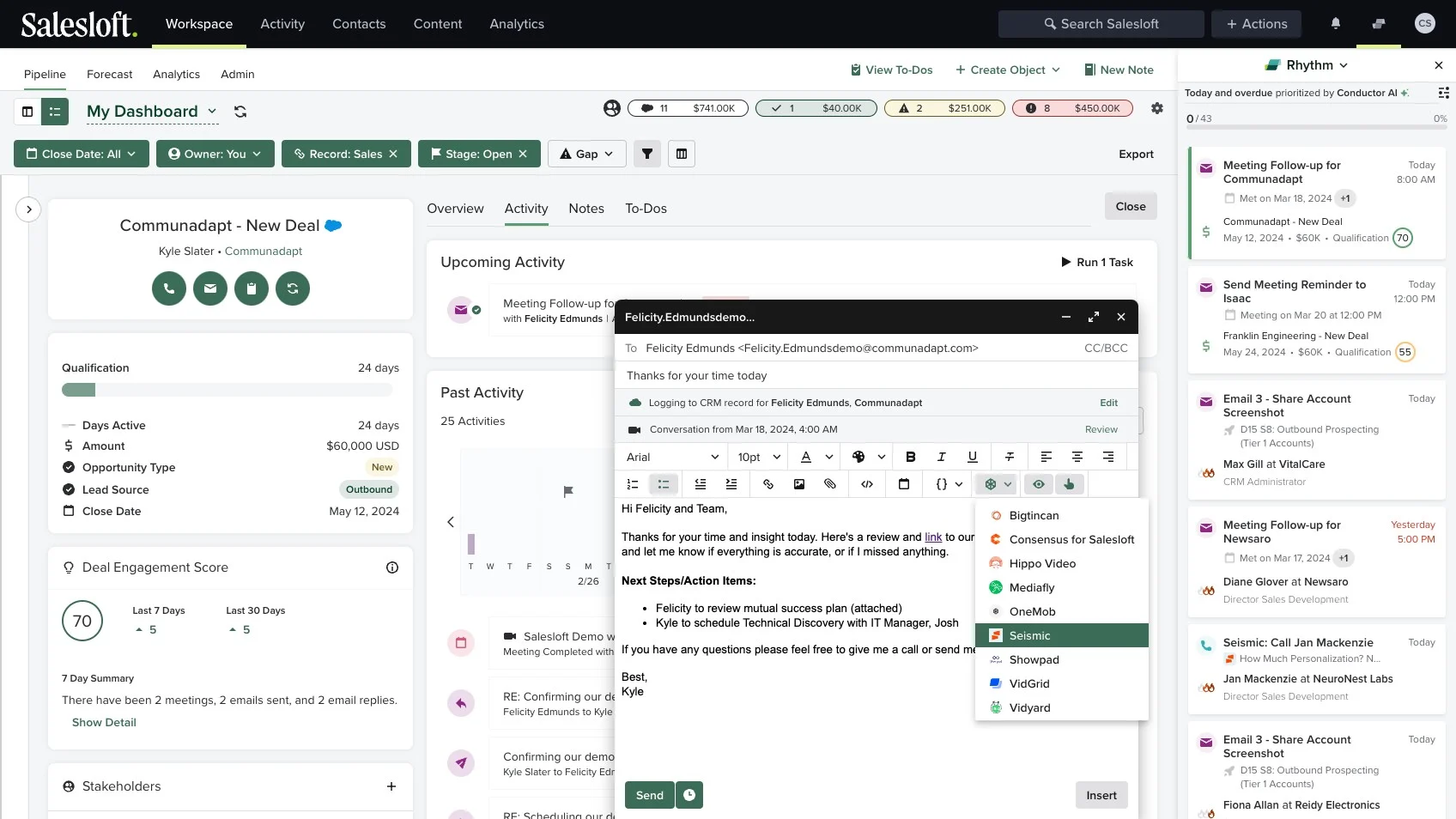Open the notifications bell
Viewport: 1456px width, 819px height.
point(1336,24)
